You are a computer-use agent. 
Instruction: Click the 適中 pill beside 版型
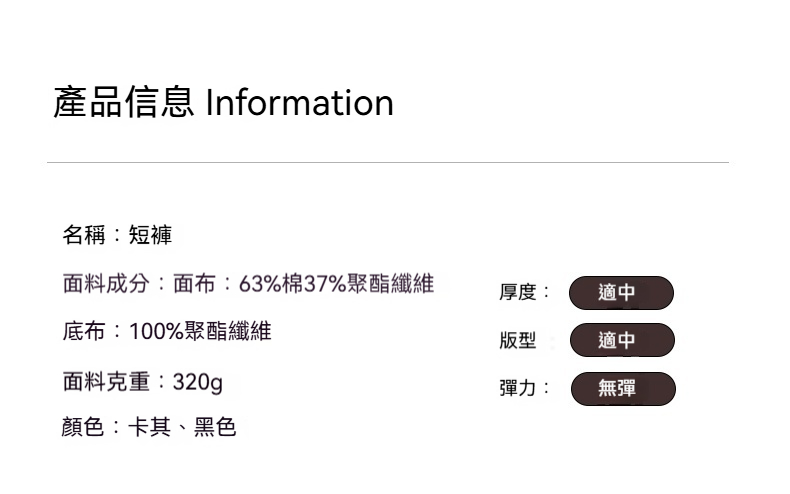[621, 340]
